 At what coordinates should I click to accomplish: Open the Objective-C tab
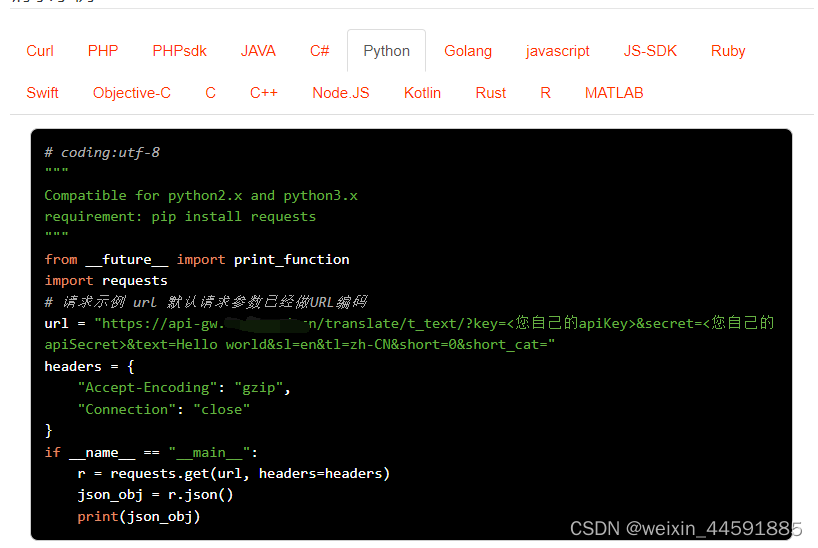[x=132, y=93]
